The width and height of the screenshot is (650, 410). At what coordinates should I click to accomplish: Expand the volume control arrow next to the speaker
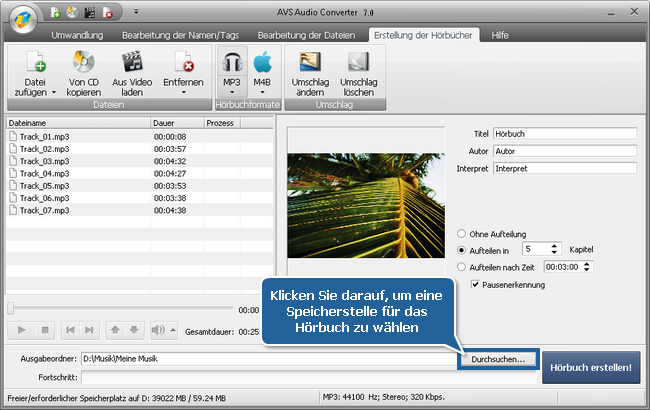coord(173,330)
